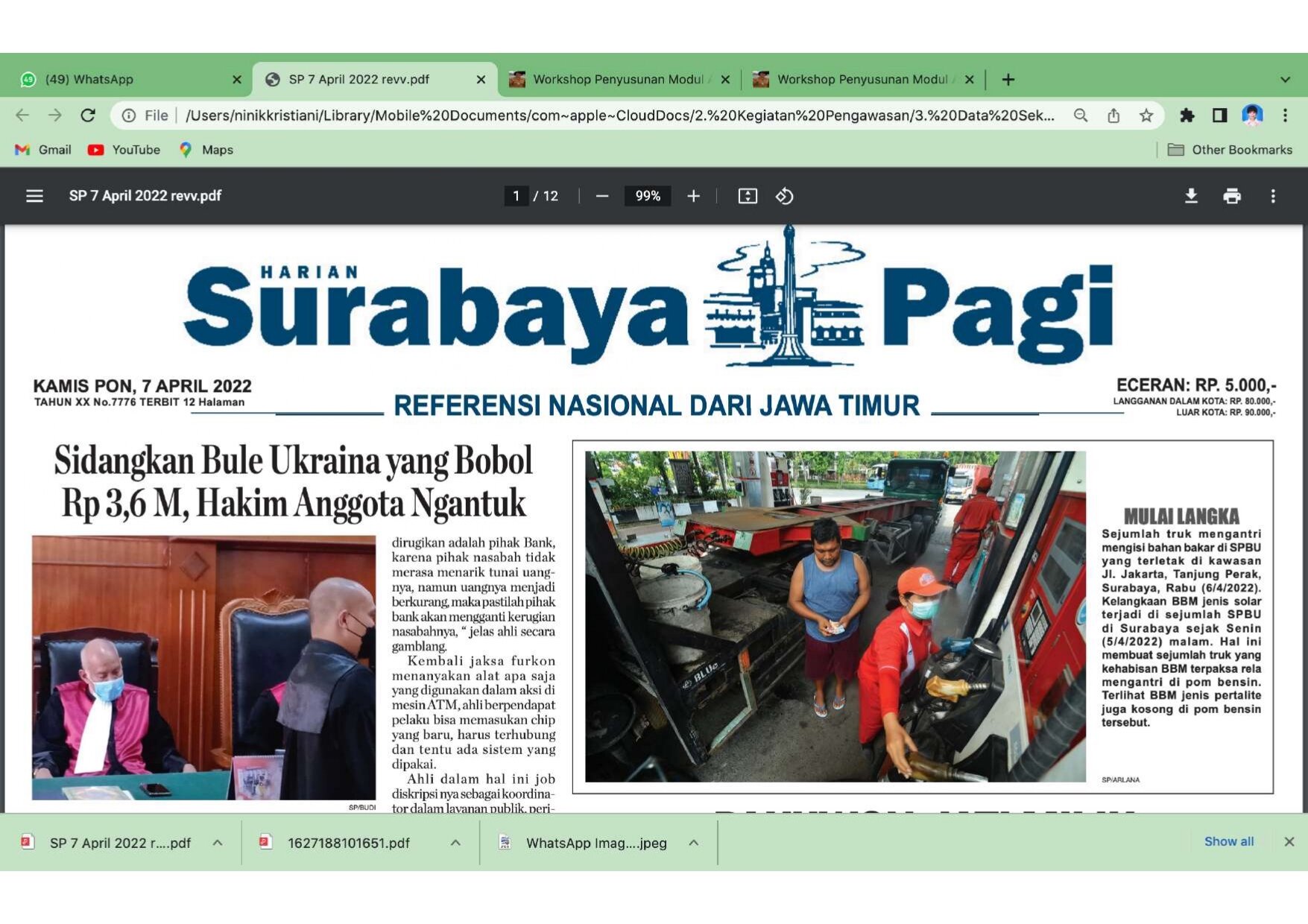
Task: Select the SP 7 April 2022 revv.pdf tab
Action: coord(373,79)
